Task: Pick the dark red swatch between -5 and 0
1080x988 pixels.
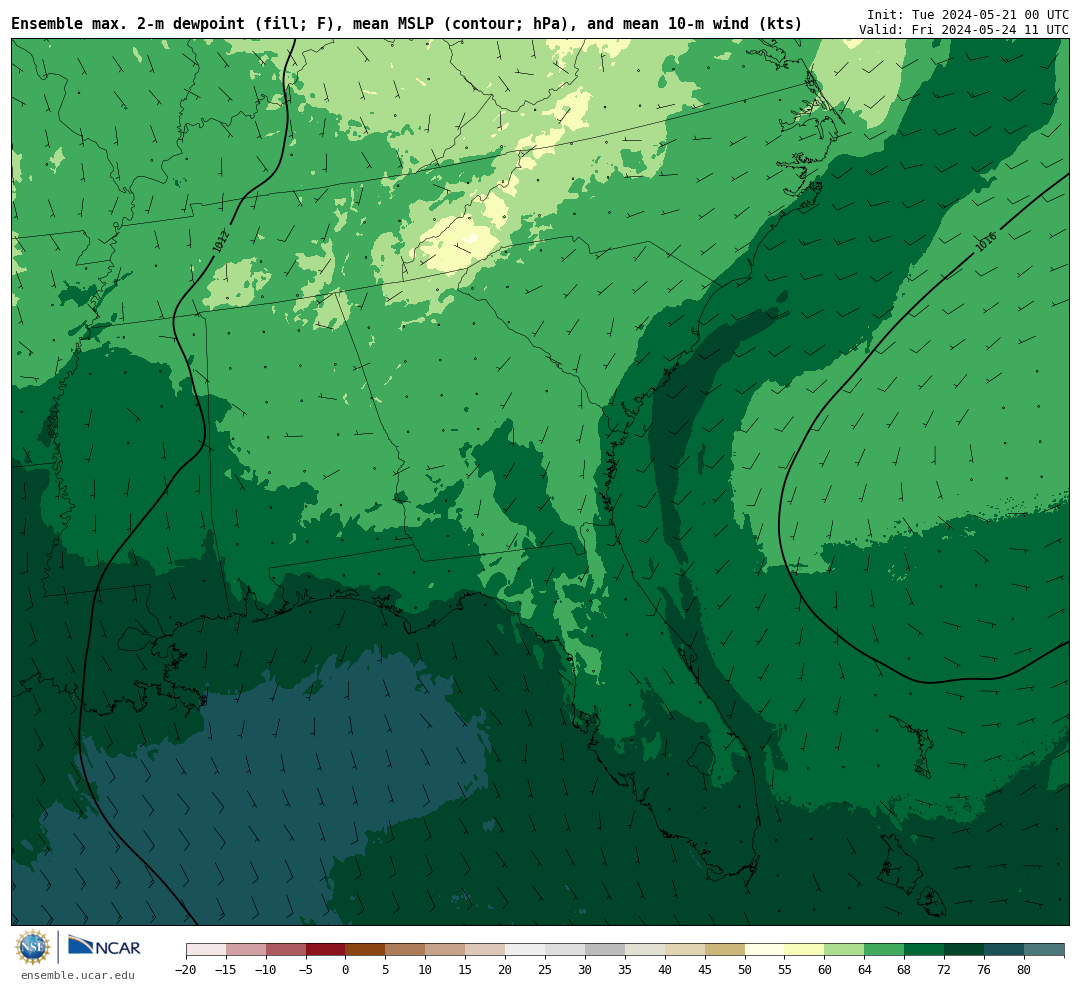Action: (x=326, y=950)
